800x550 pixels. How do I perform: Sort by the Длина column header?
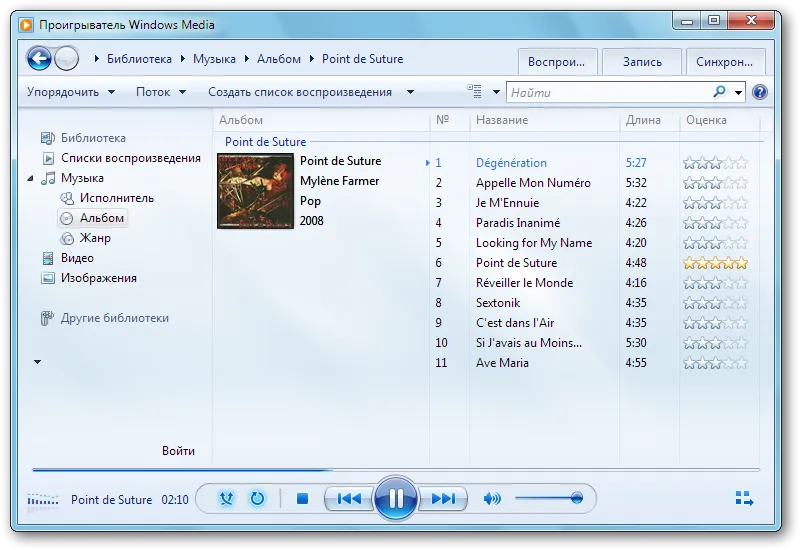pyautogui.click(x=649, y=120)
